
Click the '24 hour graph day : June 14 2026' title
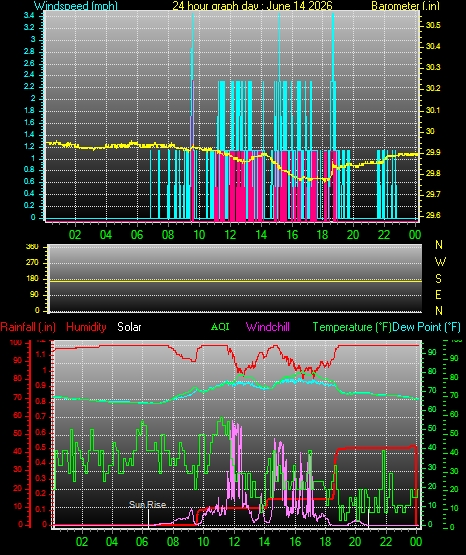252,6
